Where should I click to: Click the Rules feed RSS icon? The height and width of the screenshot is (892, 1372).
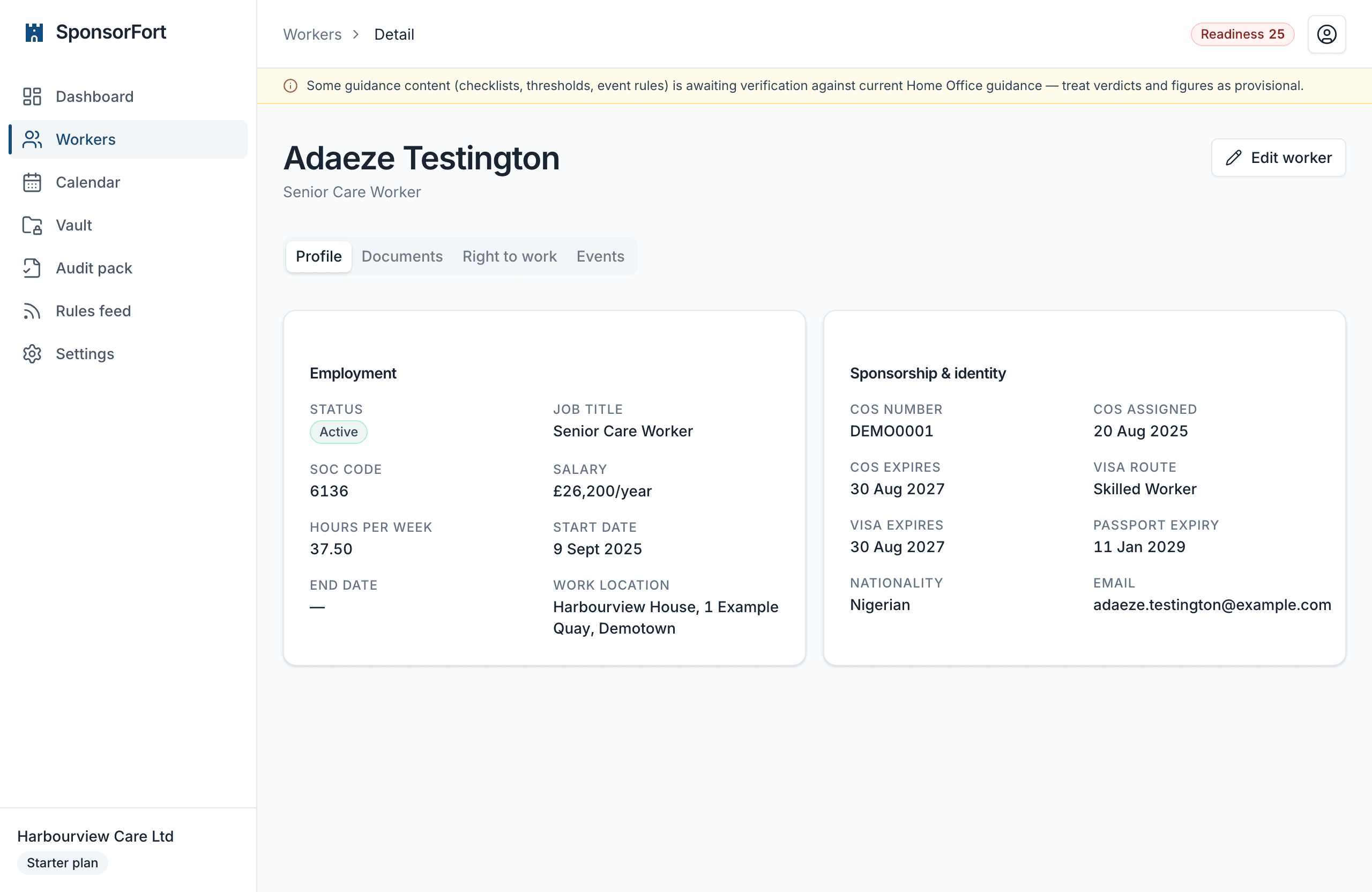(x=32, y=311)
